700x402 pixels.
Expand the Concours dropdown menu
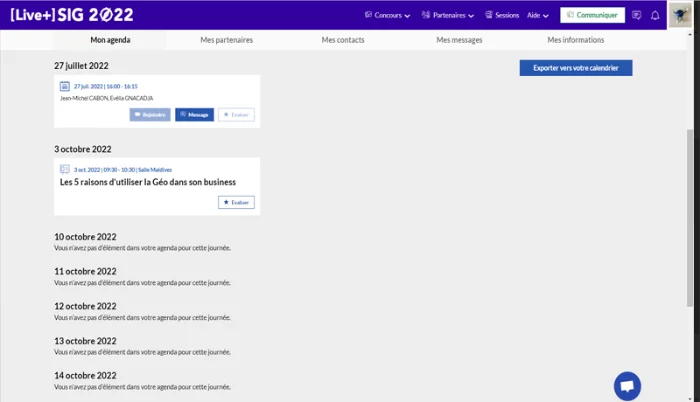pyautogui.click(x=388, y=15)
